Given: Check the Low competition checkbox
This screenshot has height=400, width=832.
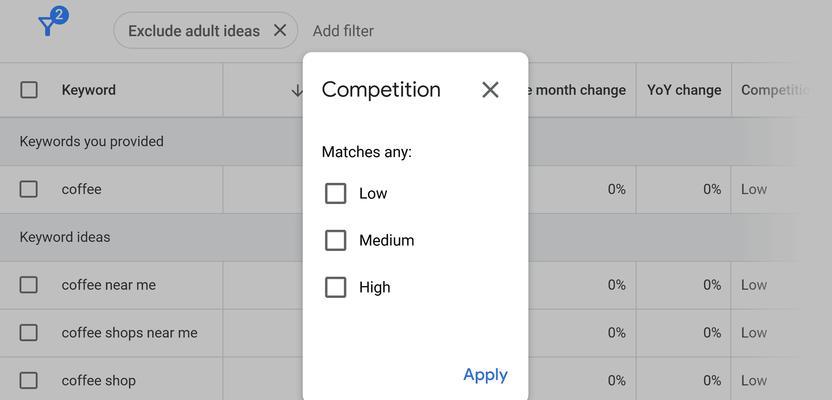Looking at the screenshot, I should pyautogui.click(x=335, y=194).
